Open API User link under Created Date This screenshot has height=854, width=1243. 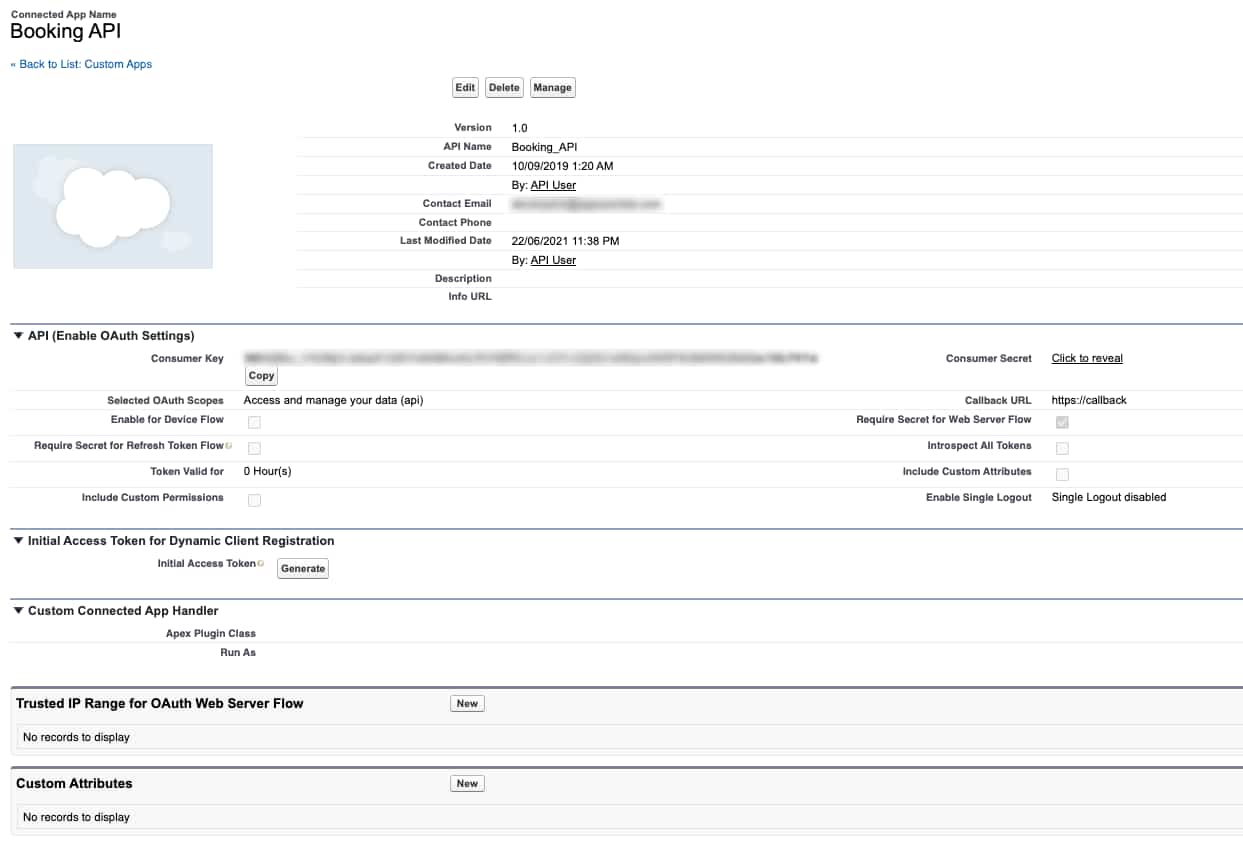tap(553, 185)
